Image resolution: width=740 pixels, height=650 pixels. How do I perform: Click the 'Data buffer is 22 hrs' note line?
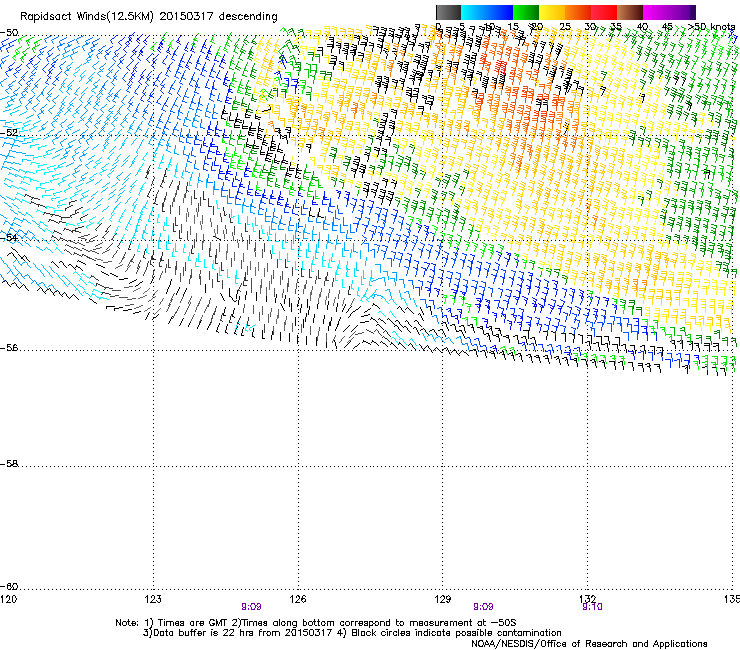352,633
